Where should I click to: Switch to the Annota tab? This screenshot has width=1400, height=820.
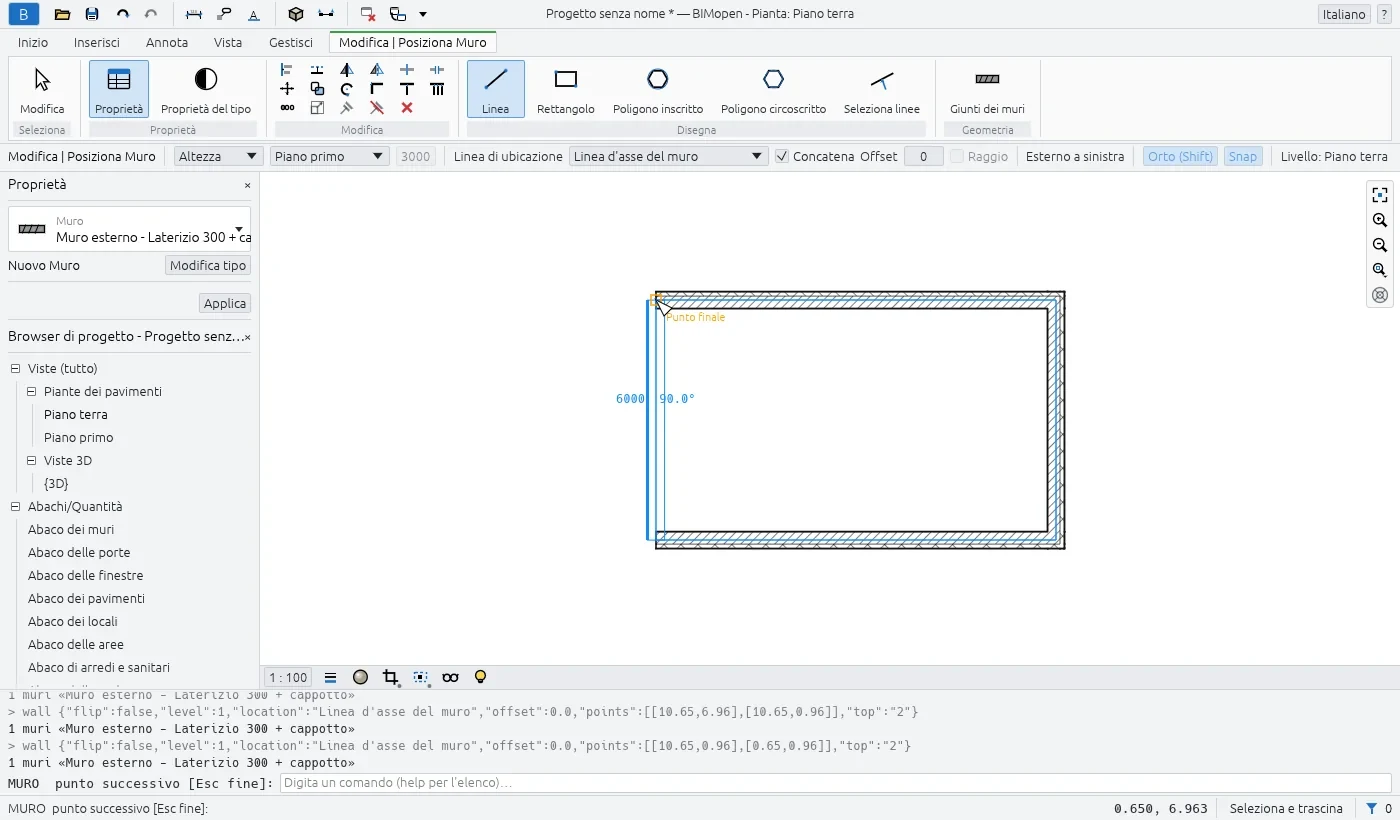tap(167, 43)
